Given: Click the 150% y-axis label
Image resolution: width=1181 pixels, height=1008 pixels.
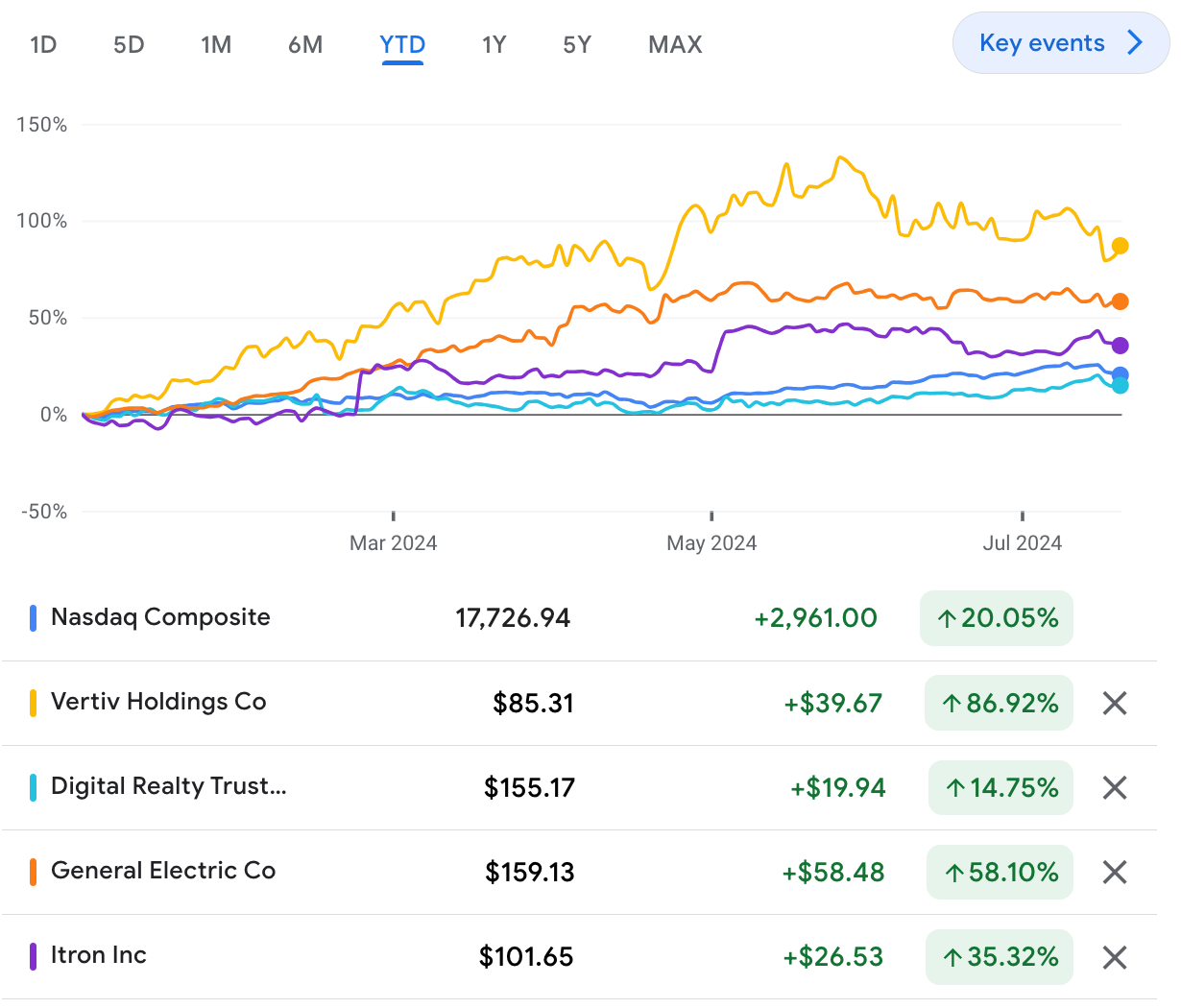Looking at the screenshot, I should 42,125.
